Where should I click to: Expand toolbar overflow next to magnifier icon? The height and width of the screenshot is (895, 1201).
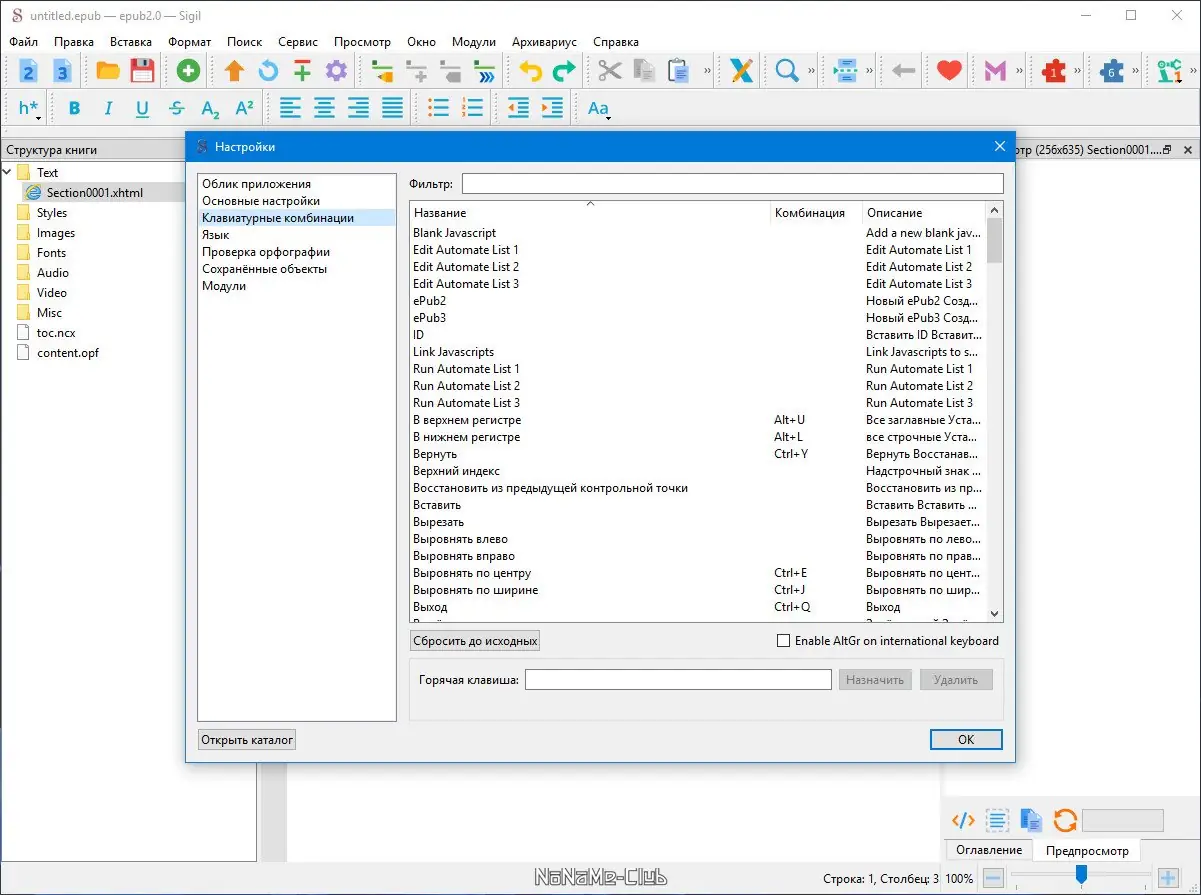point(810,71)
